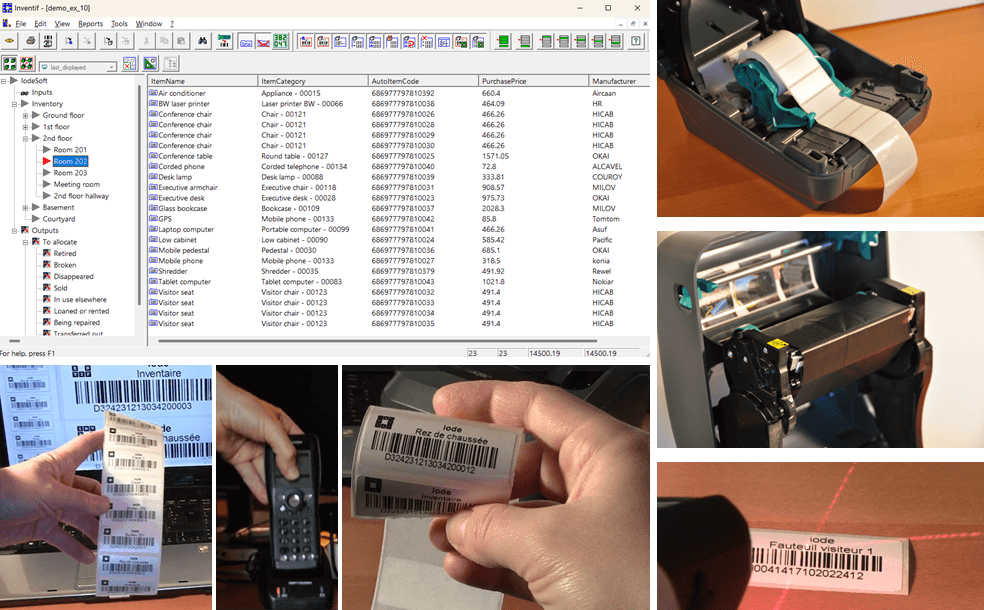Open the last_displayed dropdown
This screenshot has width=984, height=610.
point(110,67)
